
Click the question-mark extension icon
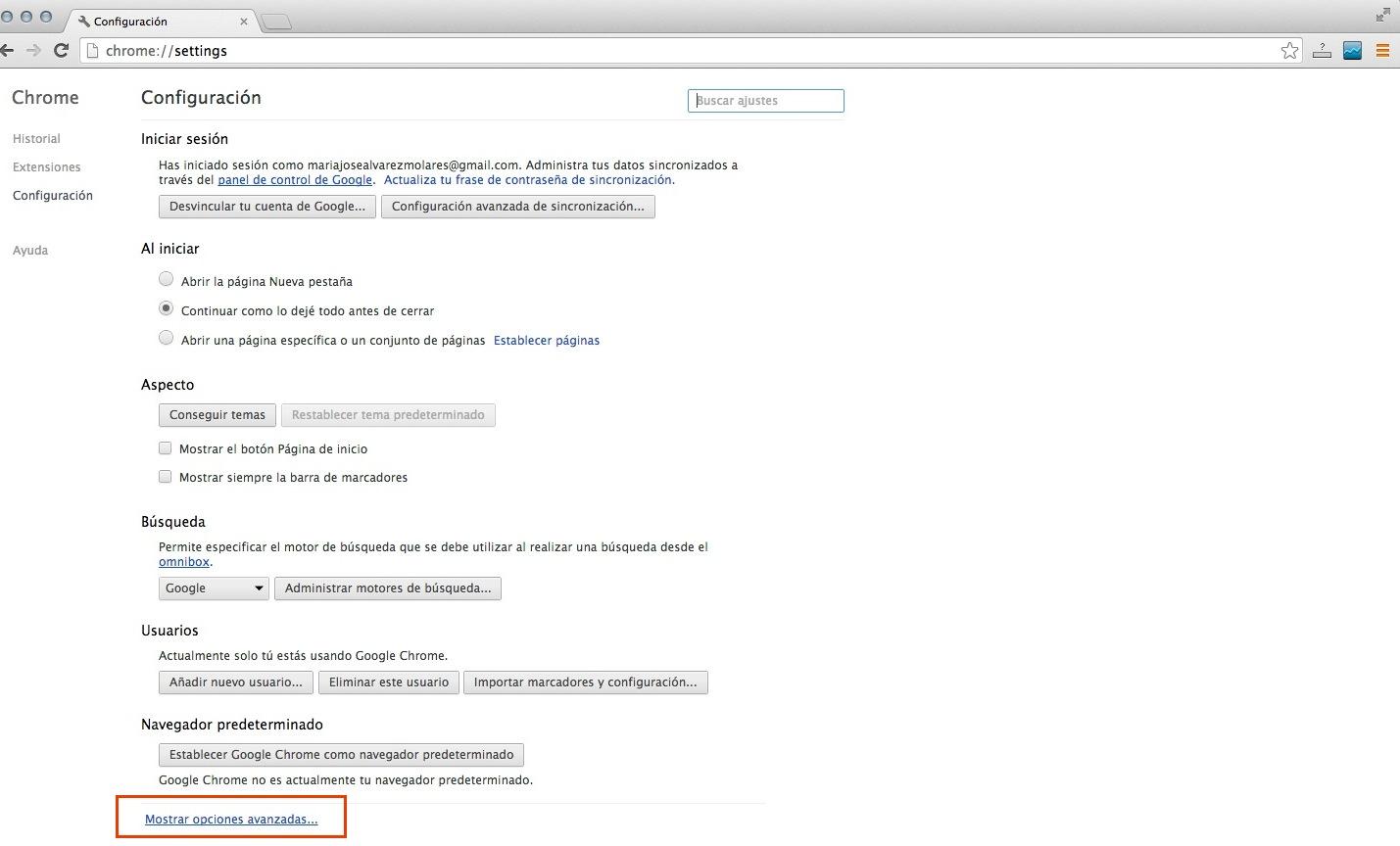[1322, 51]
